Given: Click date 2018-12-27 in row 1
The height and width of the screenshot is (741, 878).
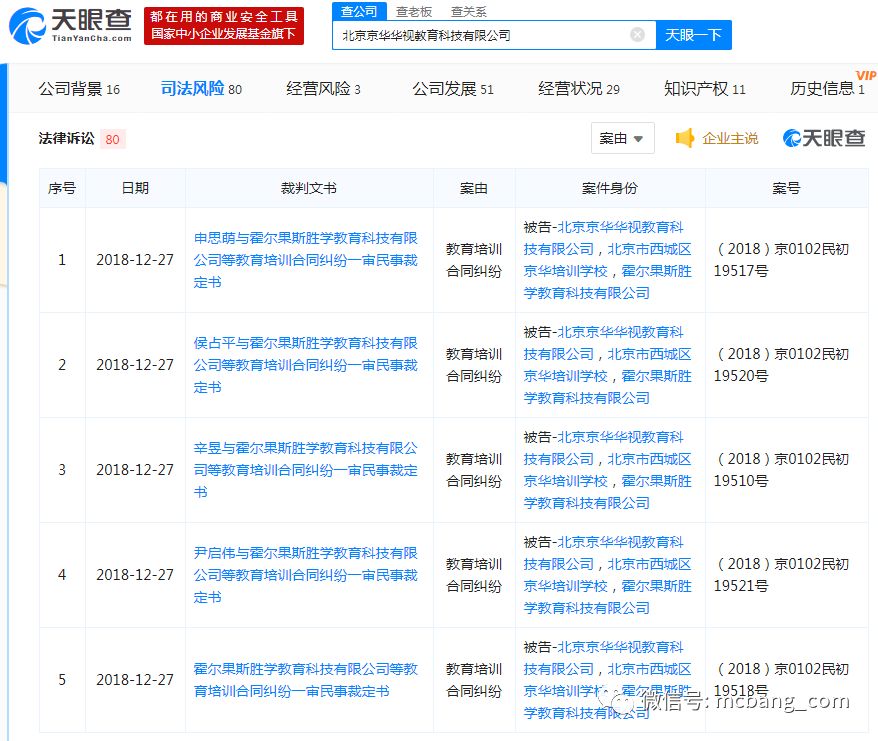Looking at the screenshot, I should pos(135,260).
